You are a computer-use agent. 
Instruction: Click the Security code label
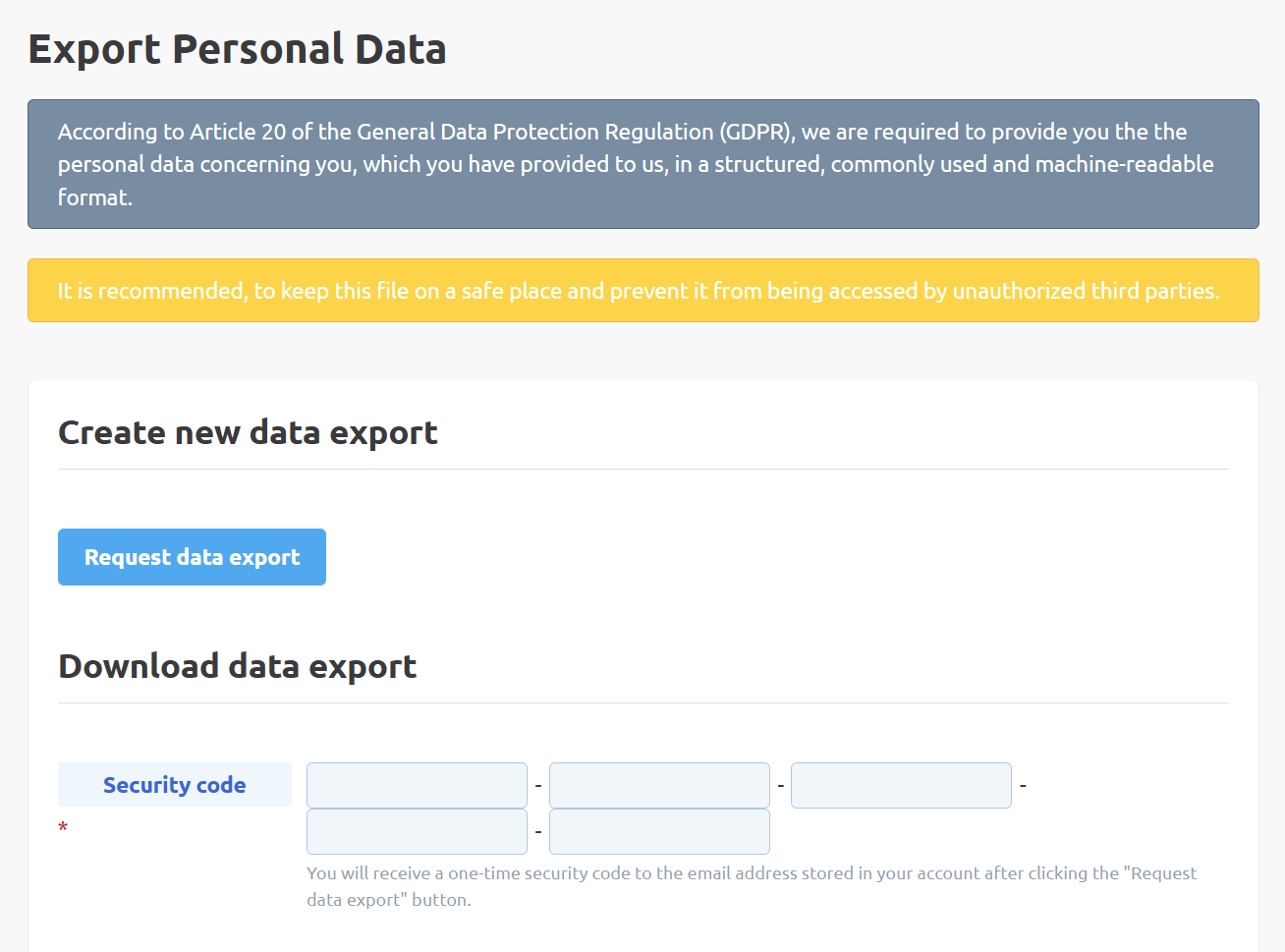click(x=174, y=785)
